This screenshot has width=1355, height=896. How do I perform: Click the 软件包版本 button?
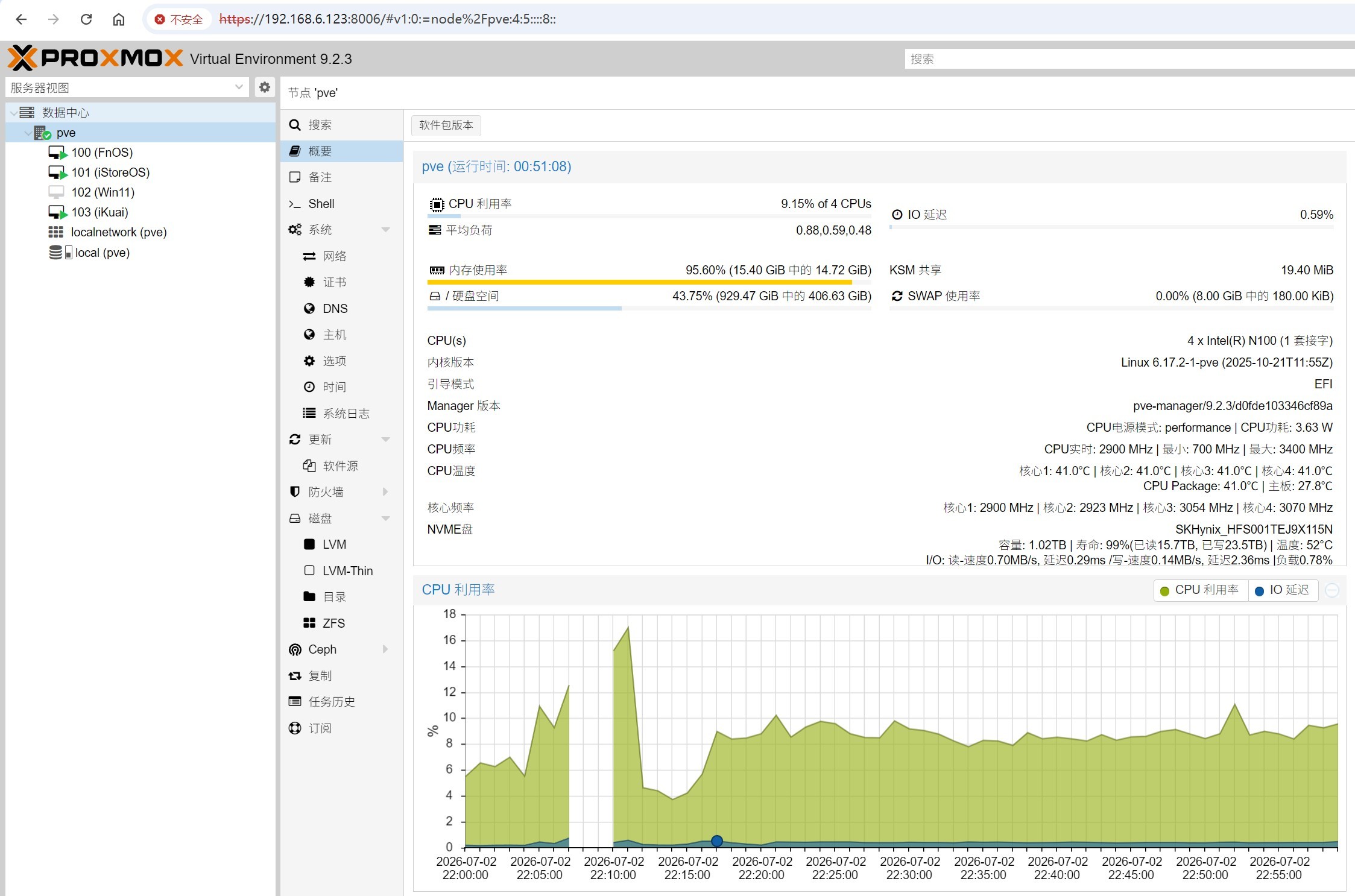pyautogui.click(x=446, y=125)
